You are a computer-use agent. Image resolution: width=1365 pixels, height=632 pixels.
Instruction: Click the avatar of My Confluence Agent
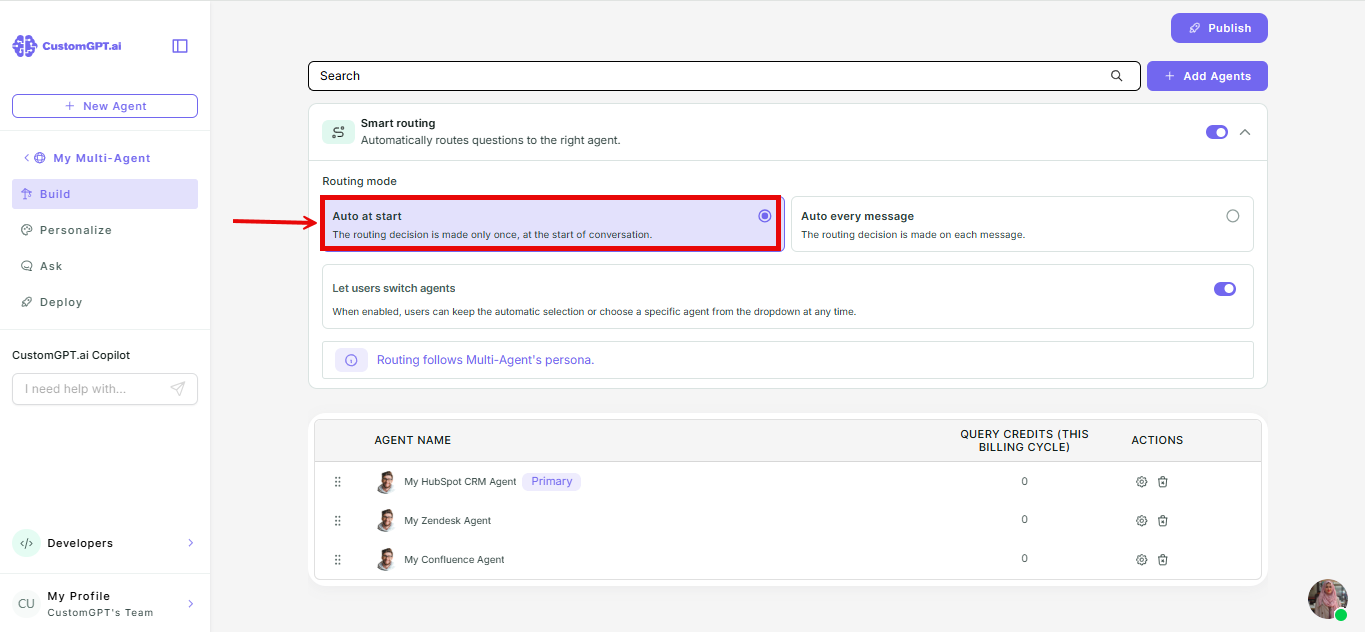point(386,560)
